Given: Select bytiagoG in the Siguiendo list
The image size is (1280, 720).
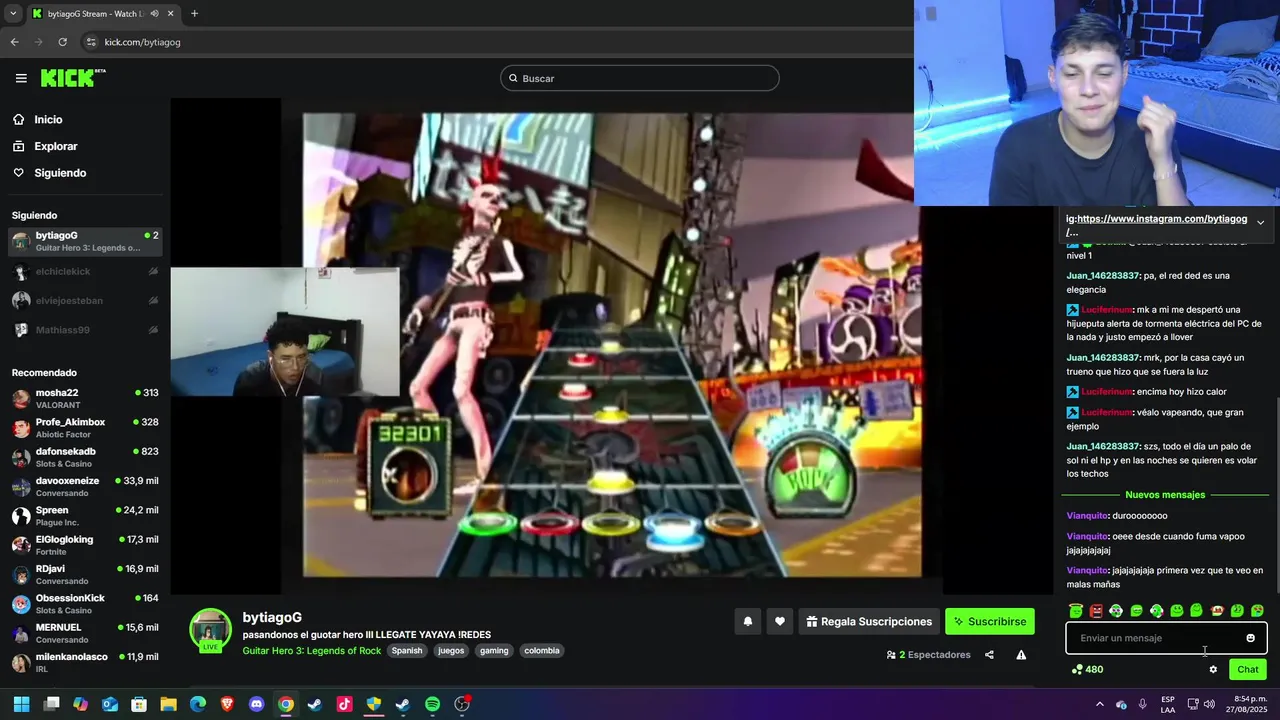Looking at the screenshot, I should (85, 241).
